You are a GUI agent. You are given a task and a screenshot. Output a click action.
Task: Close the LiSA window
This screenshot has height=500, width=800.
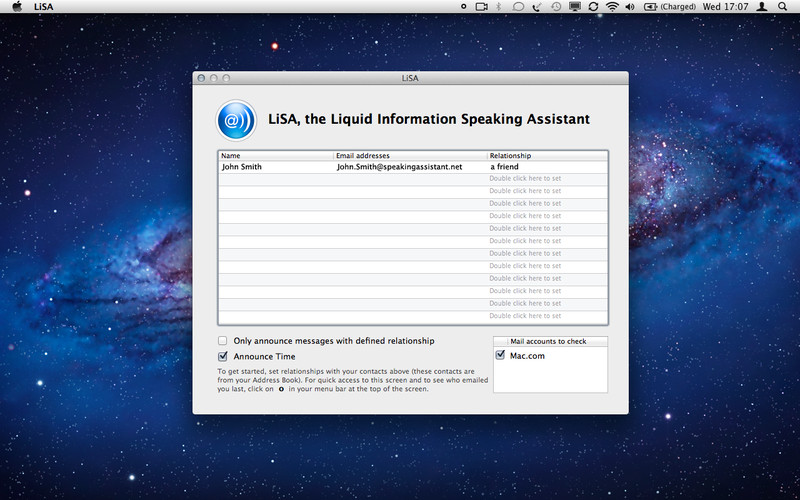click(201, 78)
